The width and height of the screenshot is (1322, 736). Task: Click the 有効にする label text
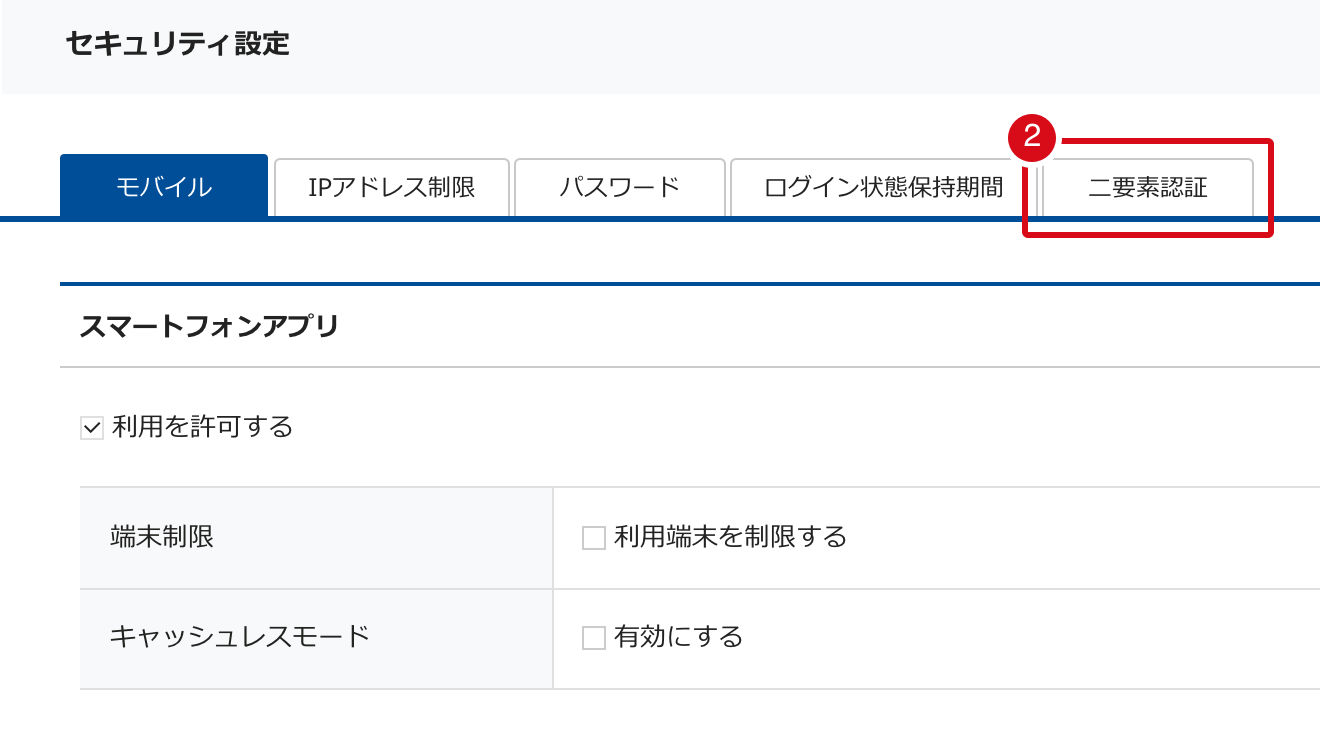679,636
